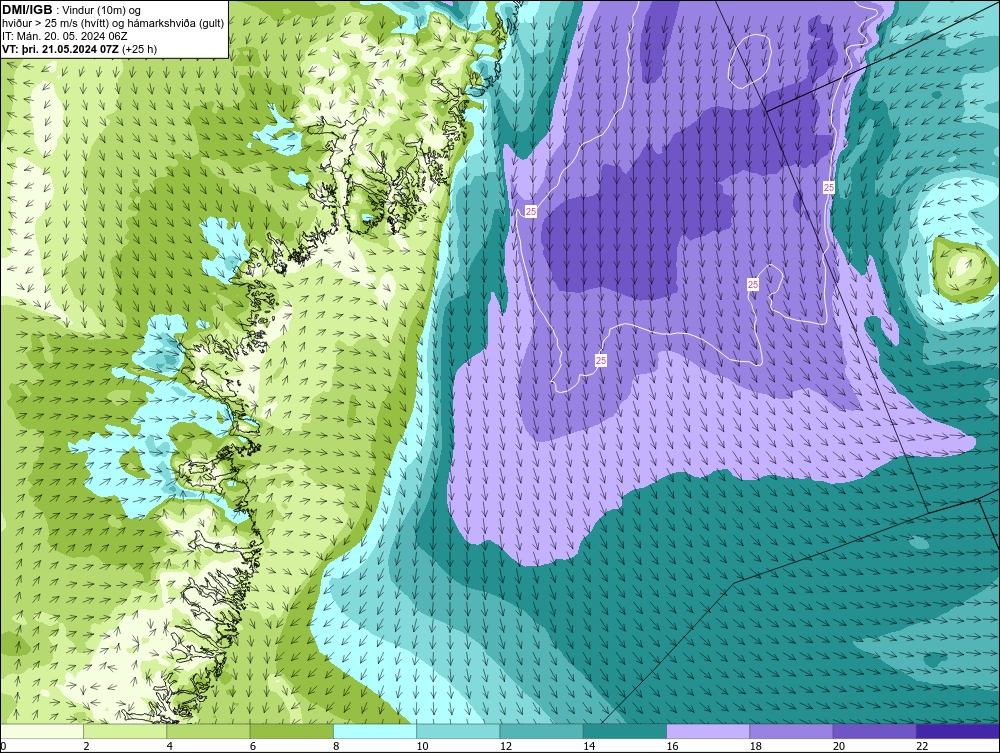Click the 0-2 m/s palest legend swatch

(x=42, y=731)
